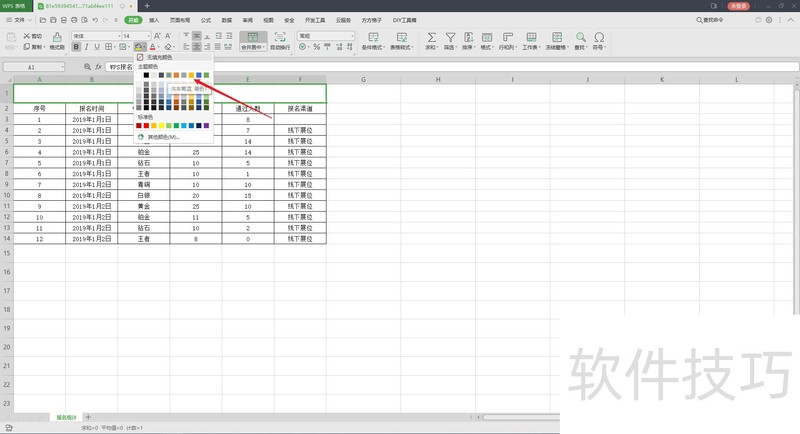
Task: Click the auto wrap (自动换行) icon
Action: click(x=280, y=37)
